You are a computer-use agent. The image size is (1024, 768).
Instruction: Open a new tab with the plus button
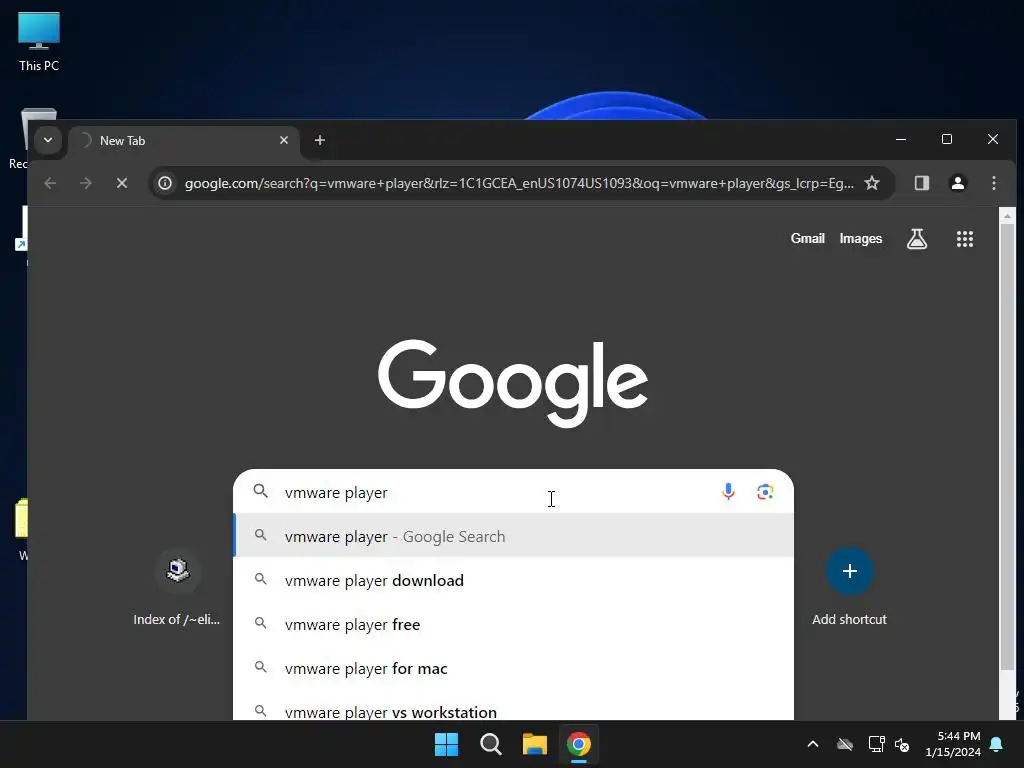point(319,140)
